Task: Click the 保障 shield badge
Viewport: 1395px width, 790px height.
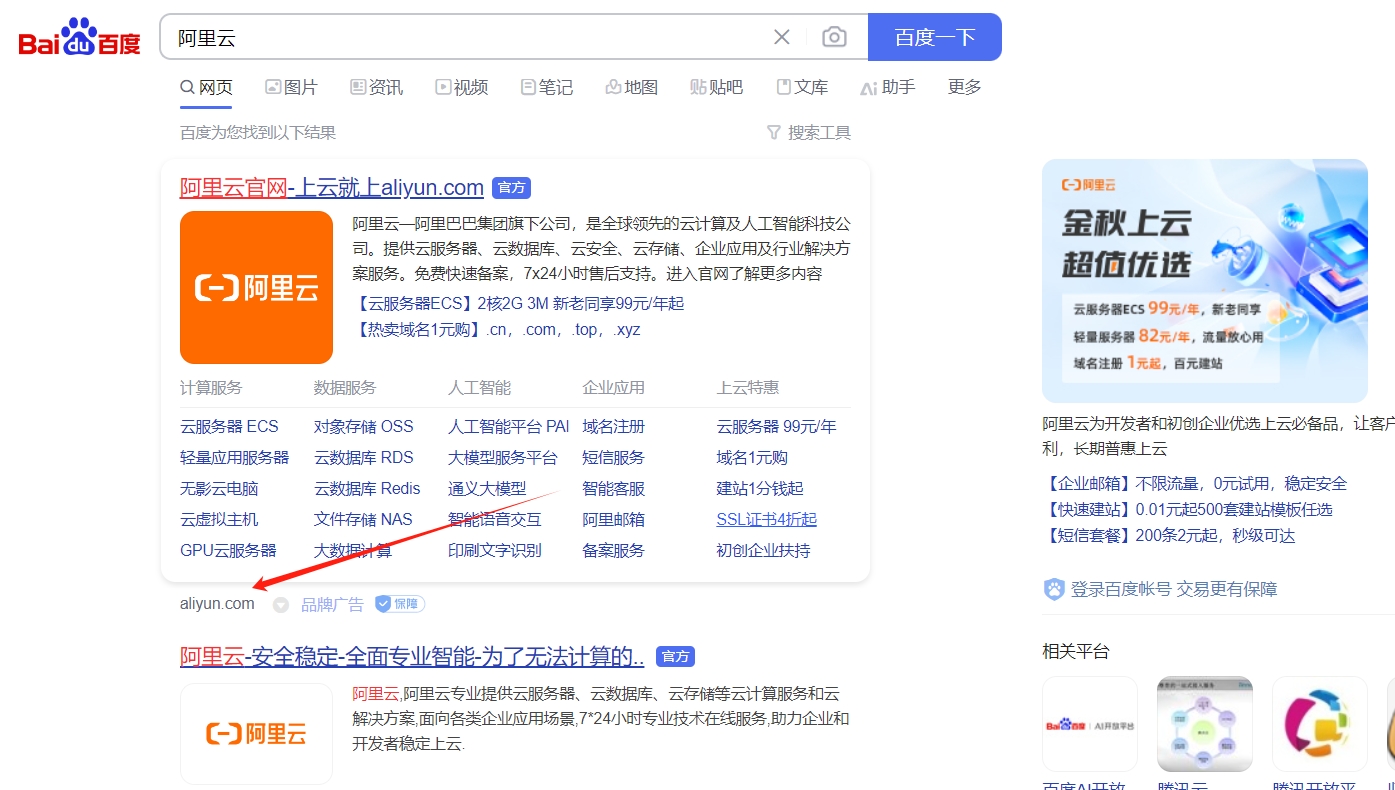Action: click(x=400, y=604)
